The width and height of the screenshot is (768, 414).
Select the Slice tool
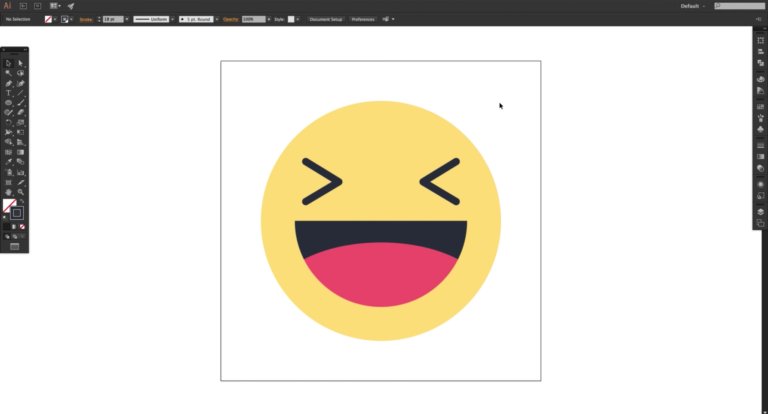click(x=21, y=182)
